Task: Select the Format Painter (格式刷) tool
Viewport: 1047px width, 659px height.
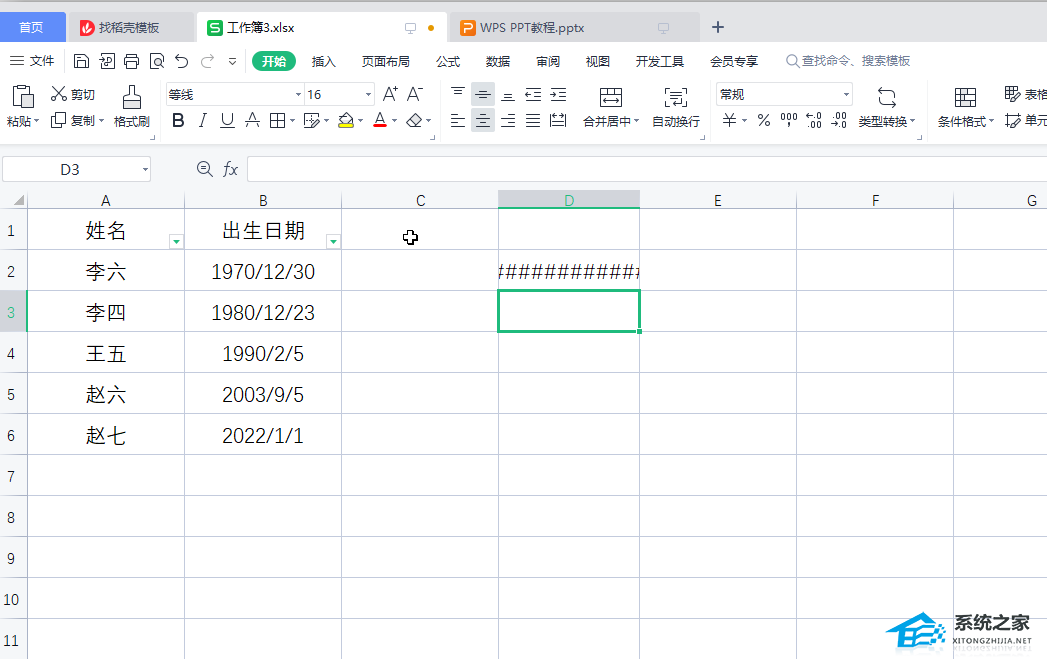Action: (x=131, y=106)
